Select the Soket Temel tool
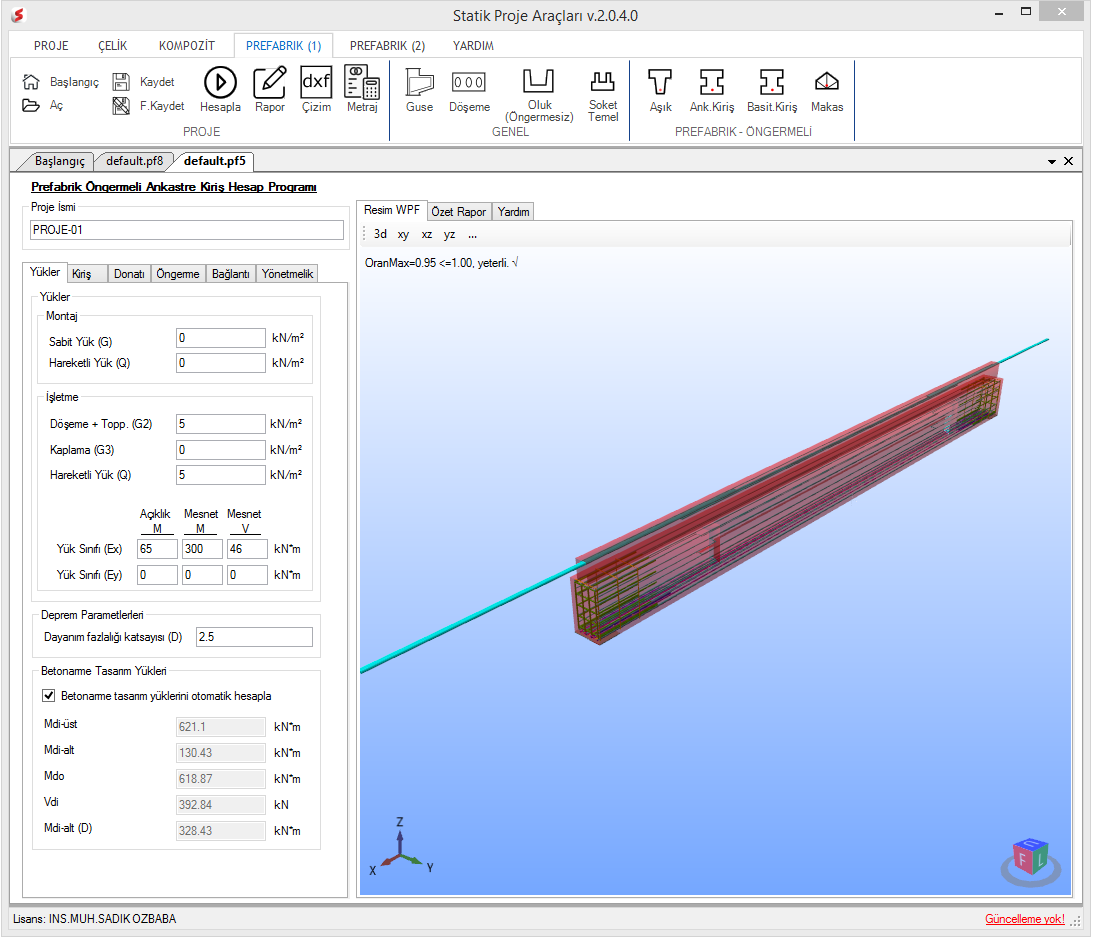The width and height of the screenshot is (1093, 938). 603,95
